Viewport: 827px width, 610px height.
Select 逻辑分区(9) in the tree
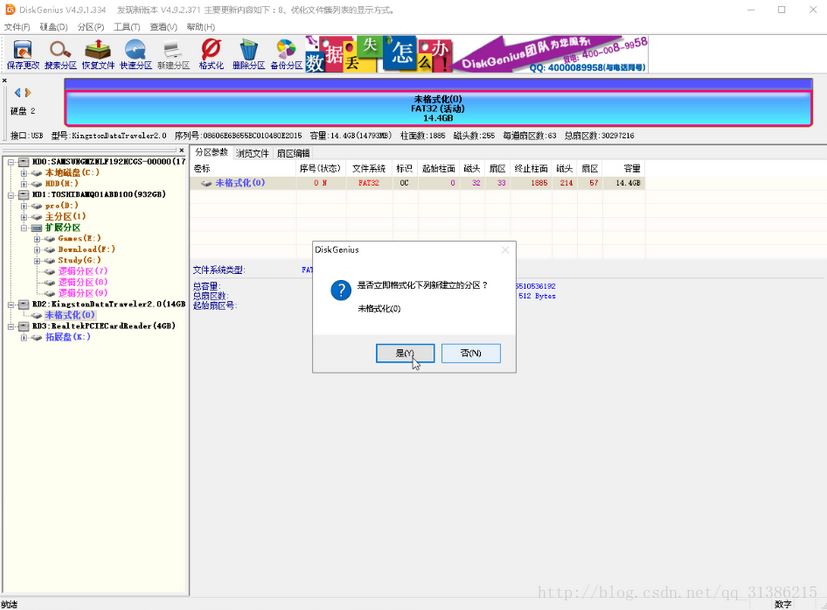point(82,294)
